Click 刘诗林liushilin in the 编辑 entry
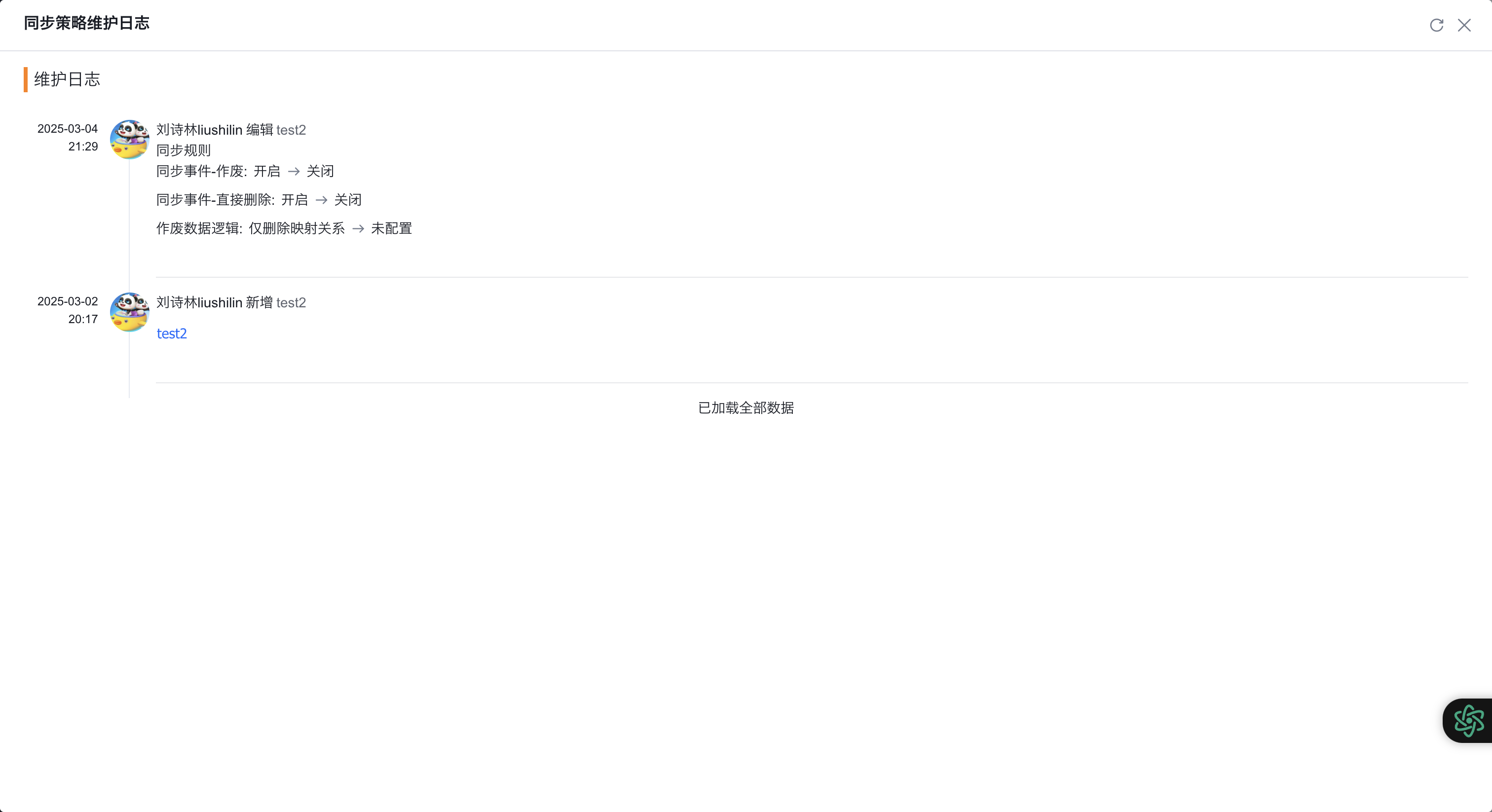This screenshot has width=1492, height=812. (199, 130)
